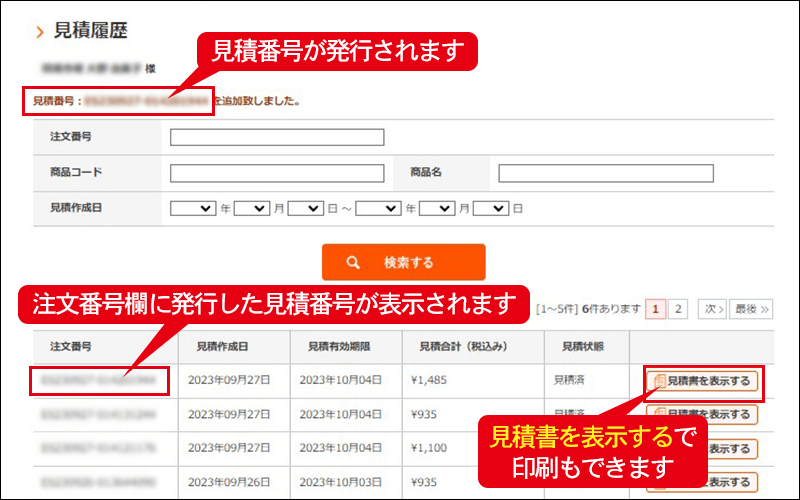800x500 pixels.
Task: Click the 注文番号 search input field
Action: coord(277,137)
